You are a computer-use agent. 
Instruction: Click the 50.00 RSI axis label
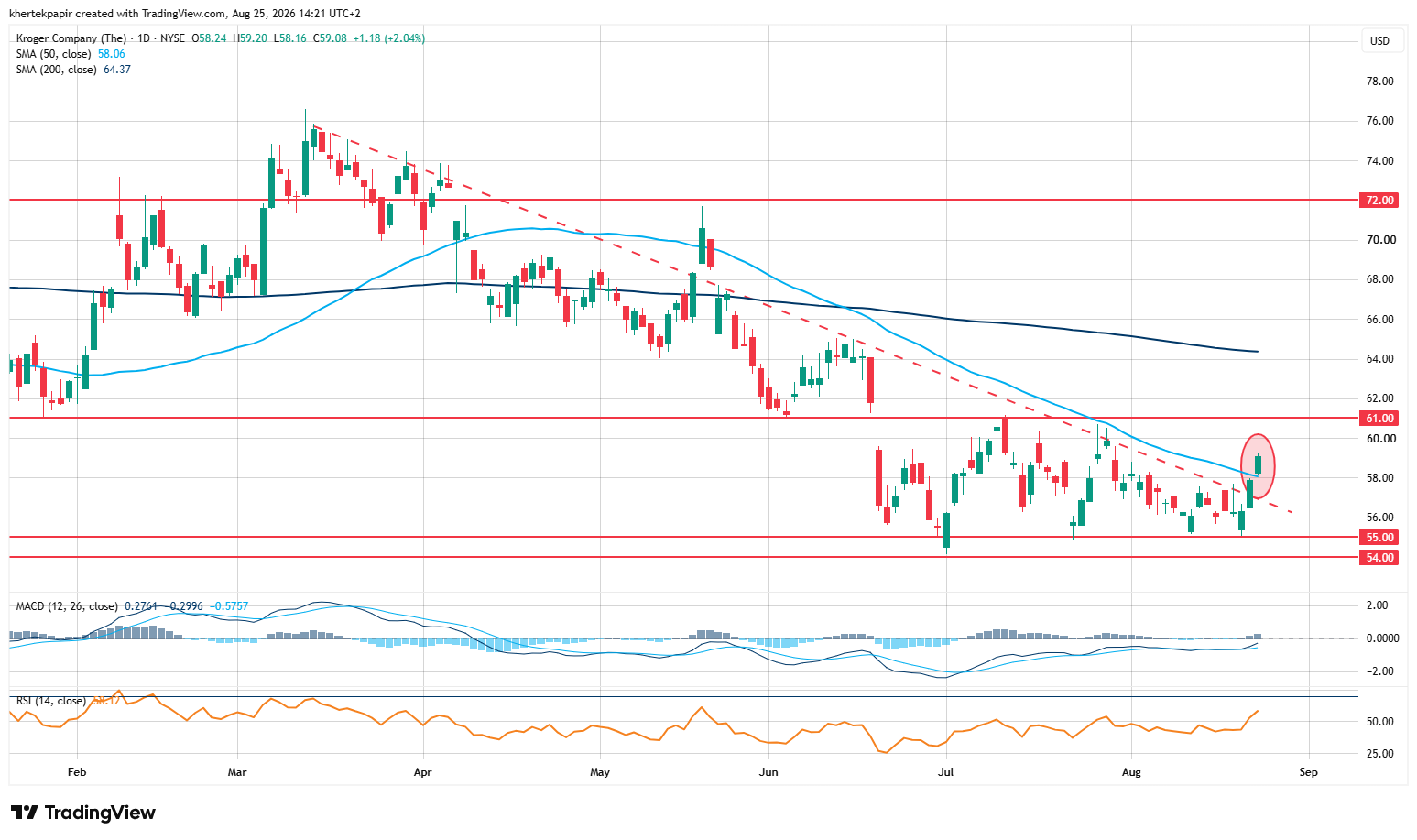coord(1380,722)
